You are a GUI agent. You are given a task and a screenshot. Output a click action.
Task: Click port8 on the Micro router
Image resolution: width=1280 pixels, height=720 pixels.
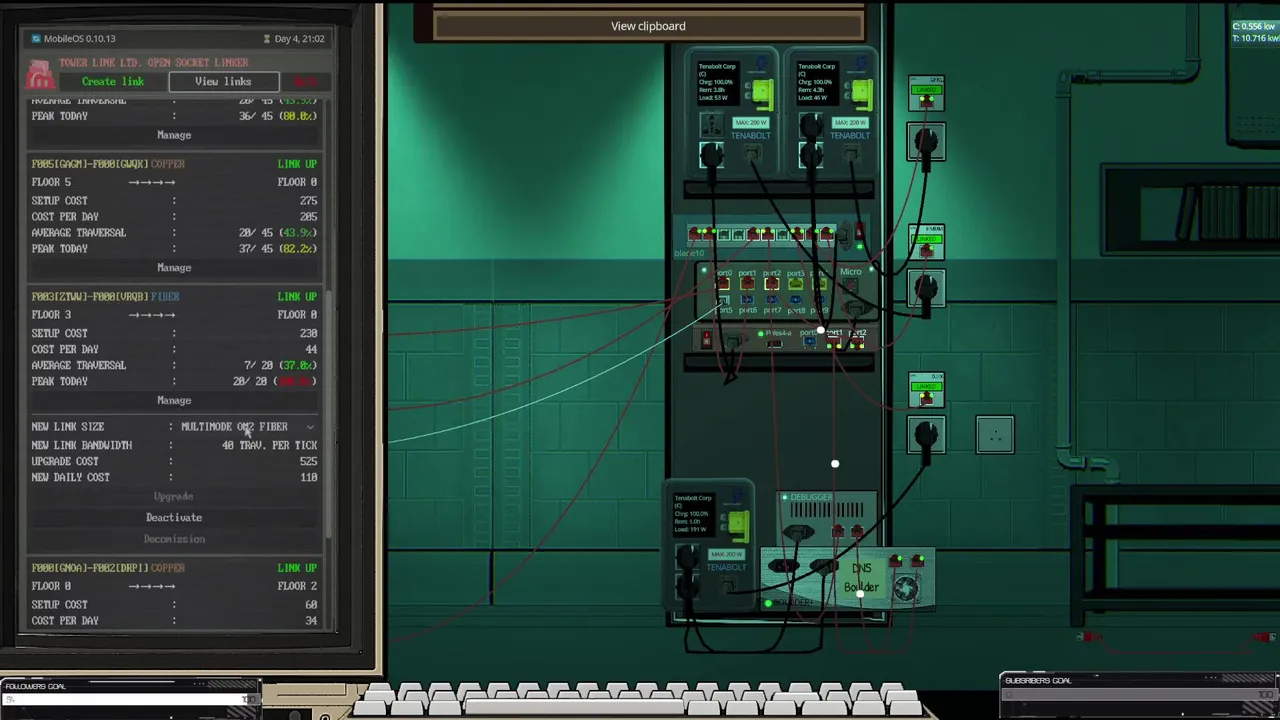click(x=796, y=299)
